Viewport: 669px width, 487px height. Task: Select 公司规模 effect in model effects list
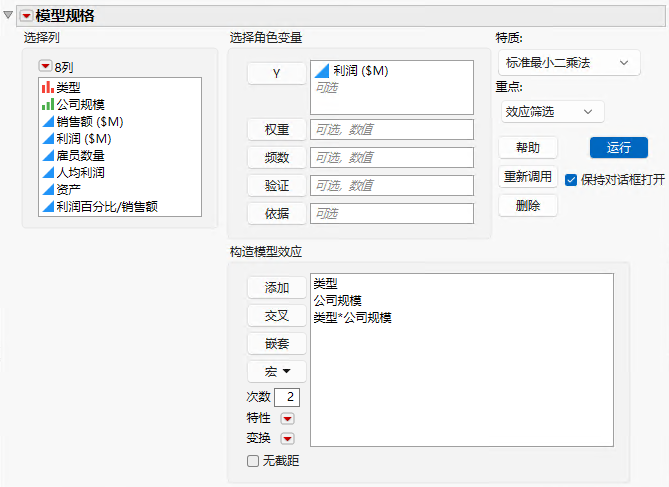tap(337, 300)
